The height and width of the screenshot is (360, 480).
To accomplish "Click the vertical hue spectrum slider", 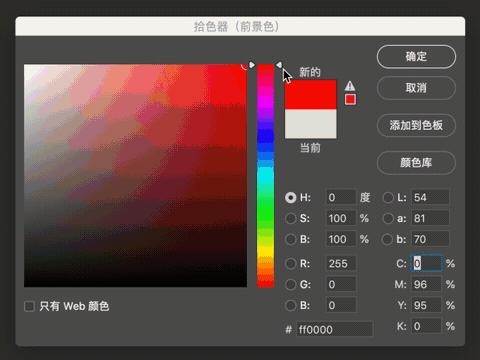I will 266,176.
